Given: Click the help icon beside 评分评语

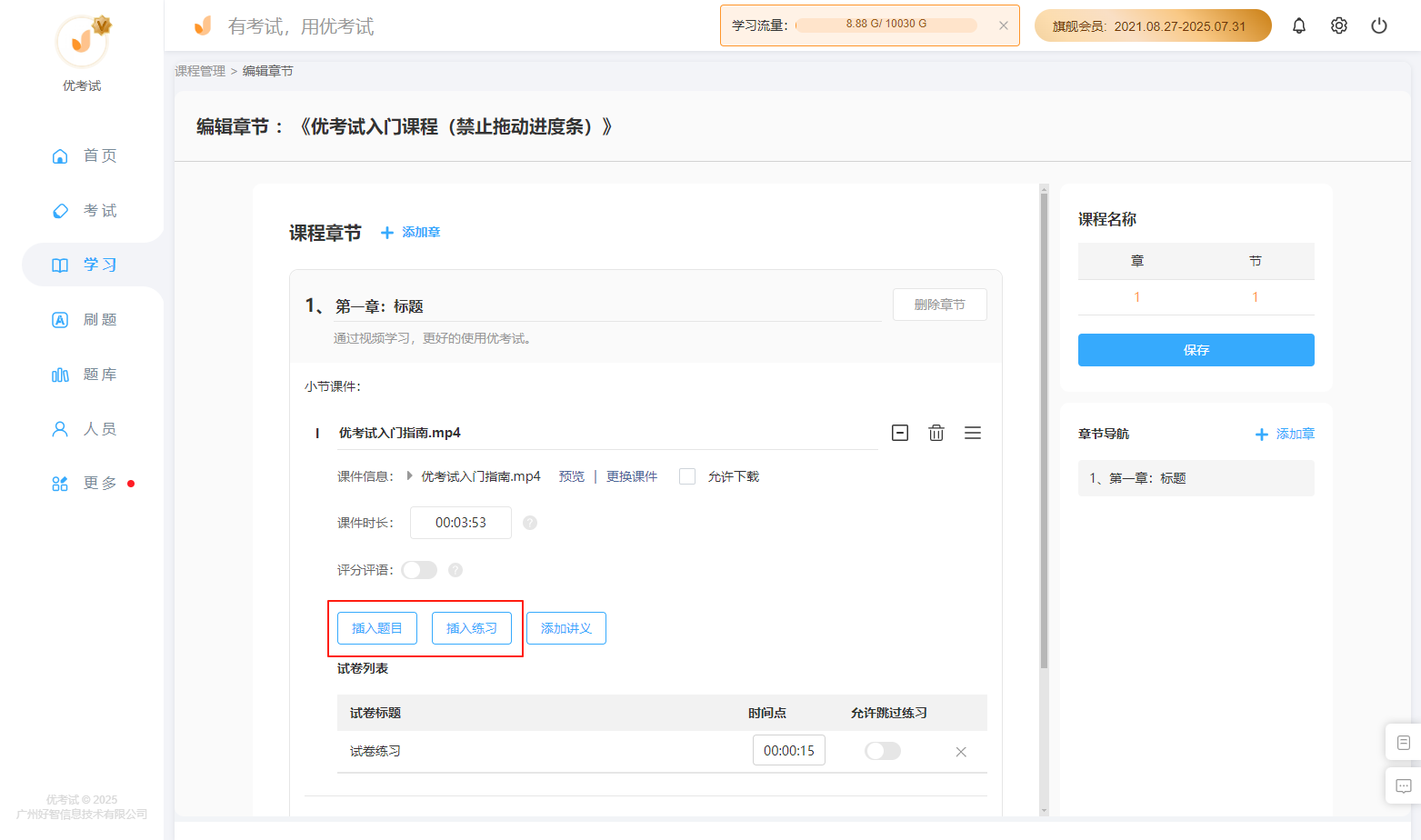Looking at the screenshot, I should [x=455, y=570].
